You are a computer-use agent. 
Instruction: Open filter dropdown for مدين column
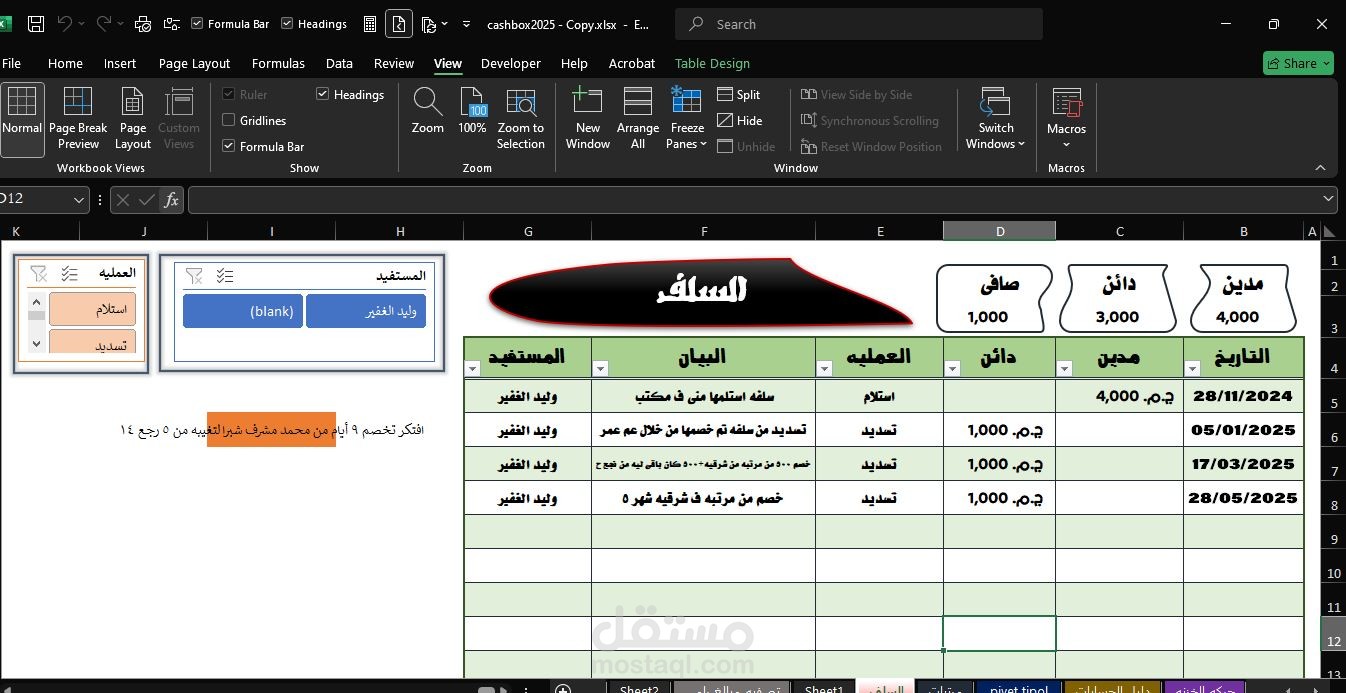coord(1065,368)
